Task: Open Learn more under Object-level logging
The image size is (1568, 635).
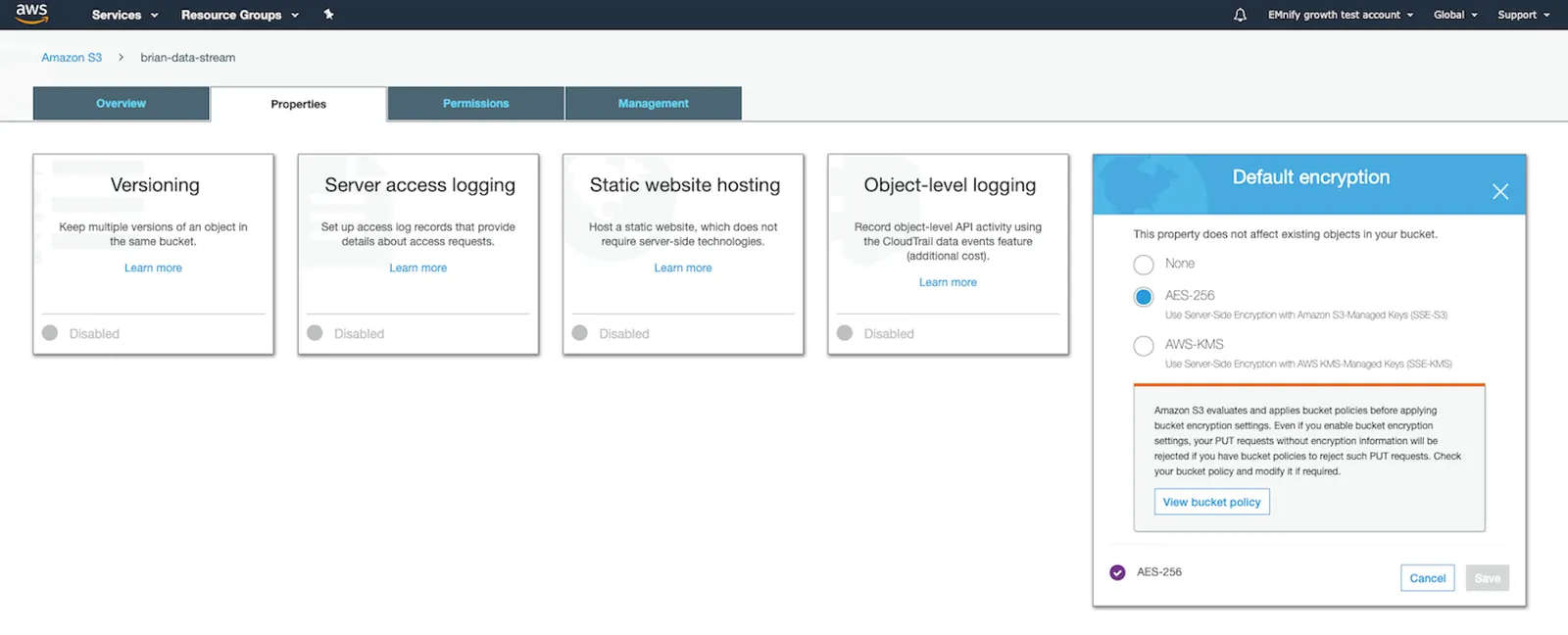Action: (x=948, y=283)
